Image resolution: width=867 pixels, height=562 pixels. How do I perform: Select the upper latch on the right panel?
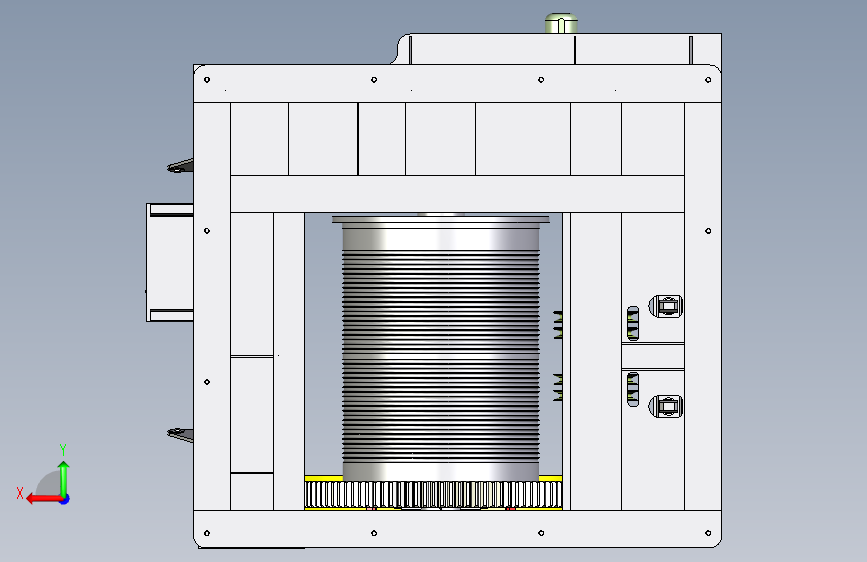pos(666,306)
